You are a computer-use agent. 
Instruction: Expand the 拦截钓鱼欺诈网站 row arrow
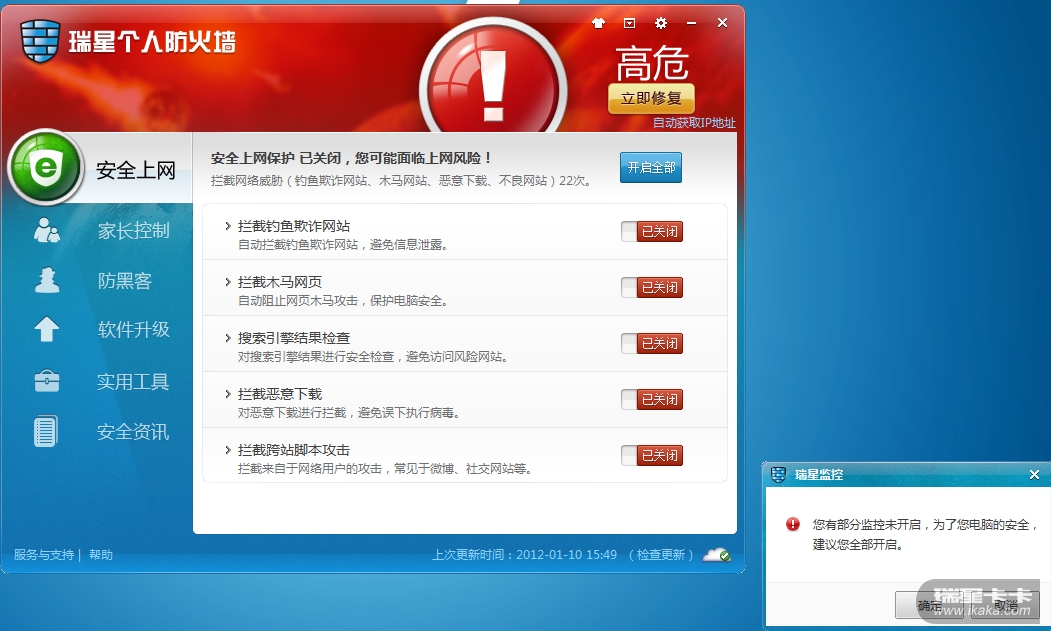pos(228,226)
